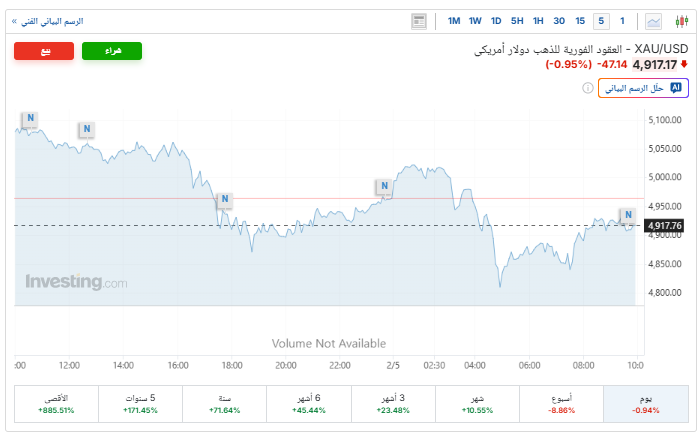Open the news marker near 2/5
The height and width of the screenshot is (439, 699).
(384, 186)
